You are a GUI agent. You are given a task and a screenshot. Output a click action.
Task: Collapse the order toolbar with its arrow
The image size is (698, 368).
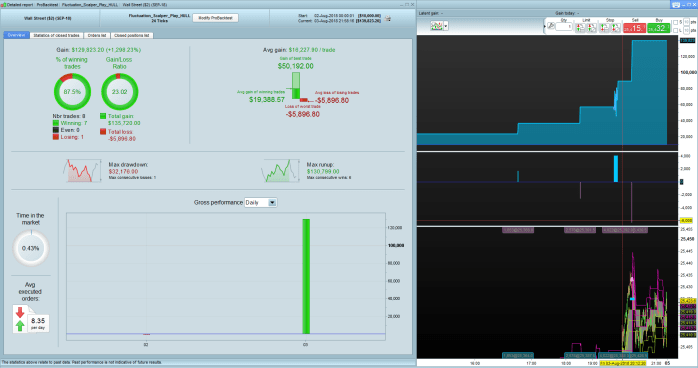pos(544,27)
